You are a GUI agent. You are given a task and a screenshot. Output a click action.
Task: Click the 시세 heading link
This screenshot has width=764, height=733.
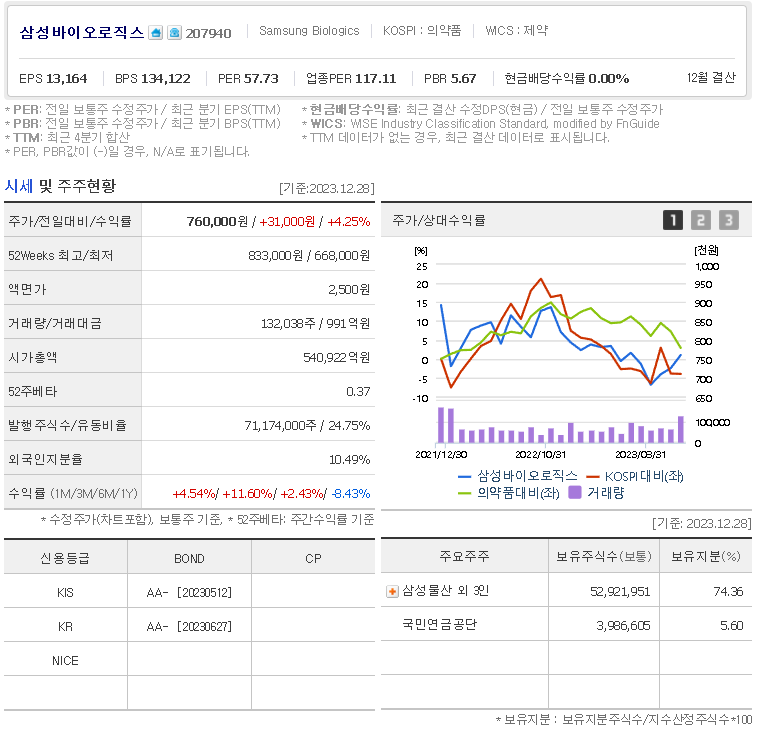pos(19,186)
